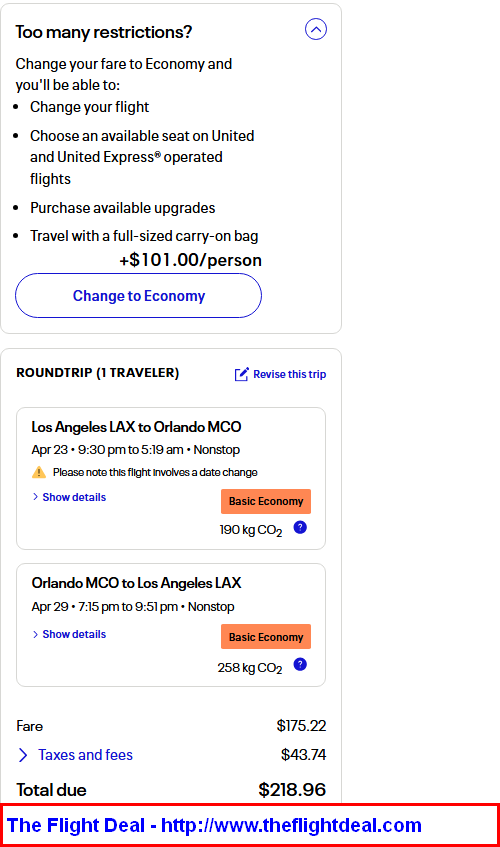This screenshot has width=500, height=847.
Task: Expand the Taxes and fees chevron
Action: [23, 755]
